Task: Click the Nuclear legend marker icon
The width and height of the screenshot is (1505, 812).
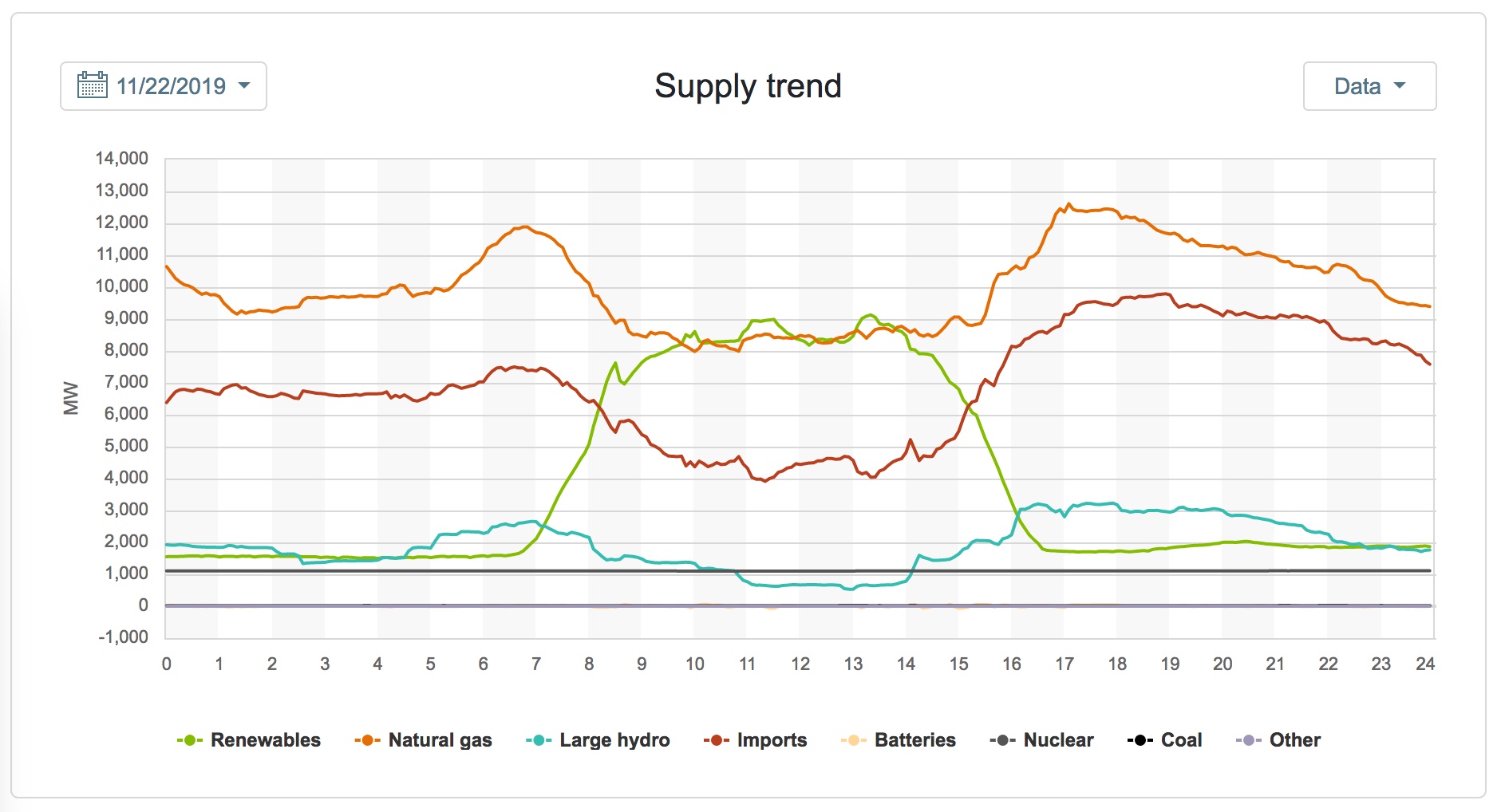Action: tap(1002, 740)
